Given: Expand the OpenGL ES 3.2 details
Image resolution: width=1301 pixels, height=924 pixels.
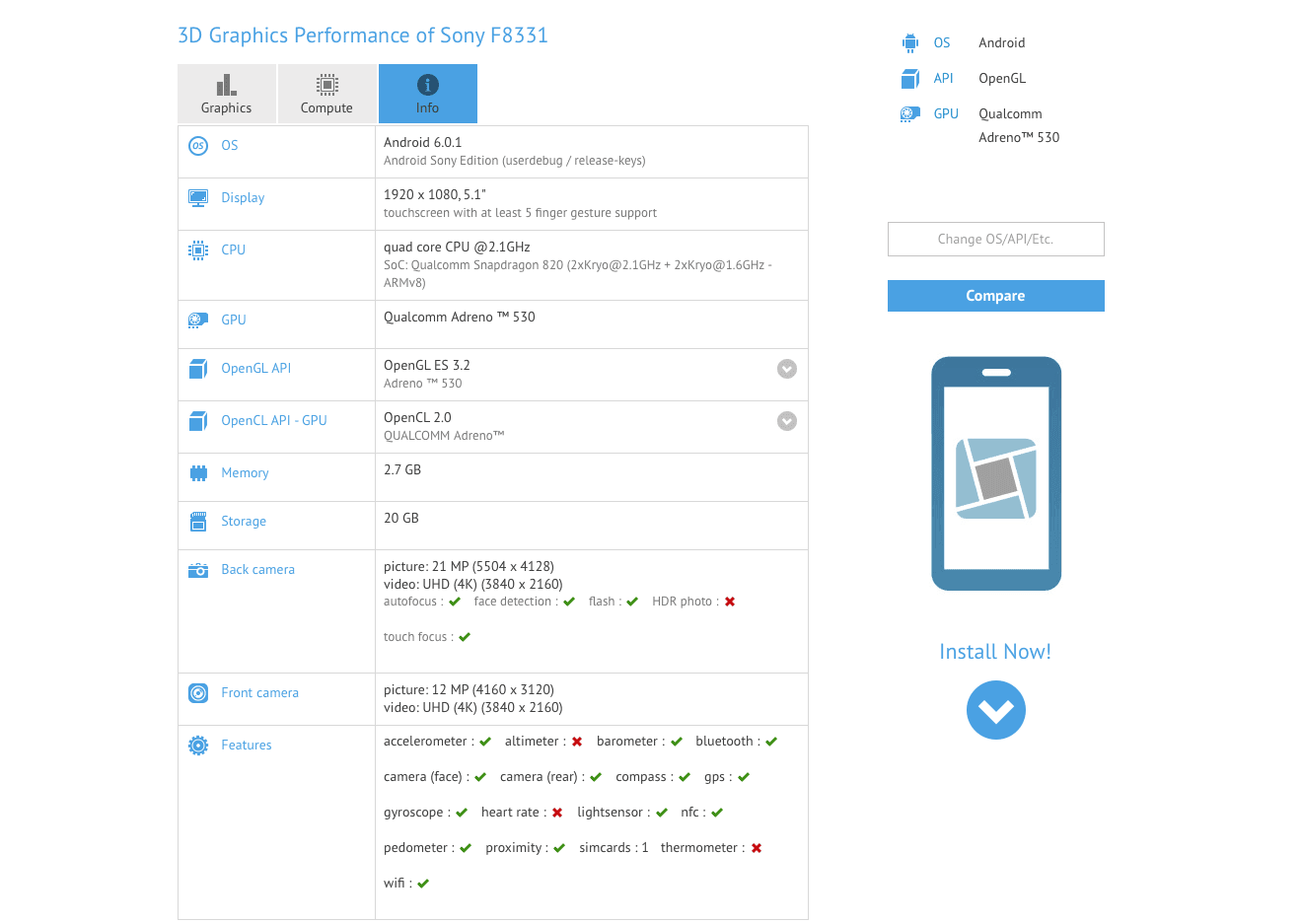Looking at the screenshot, I should click(x=787, y=369).
